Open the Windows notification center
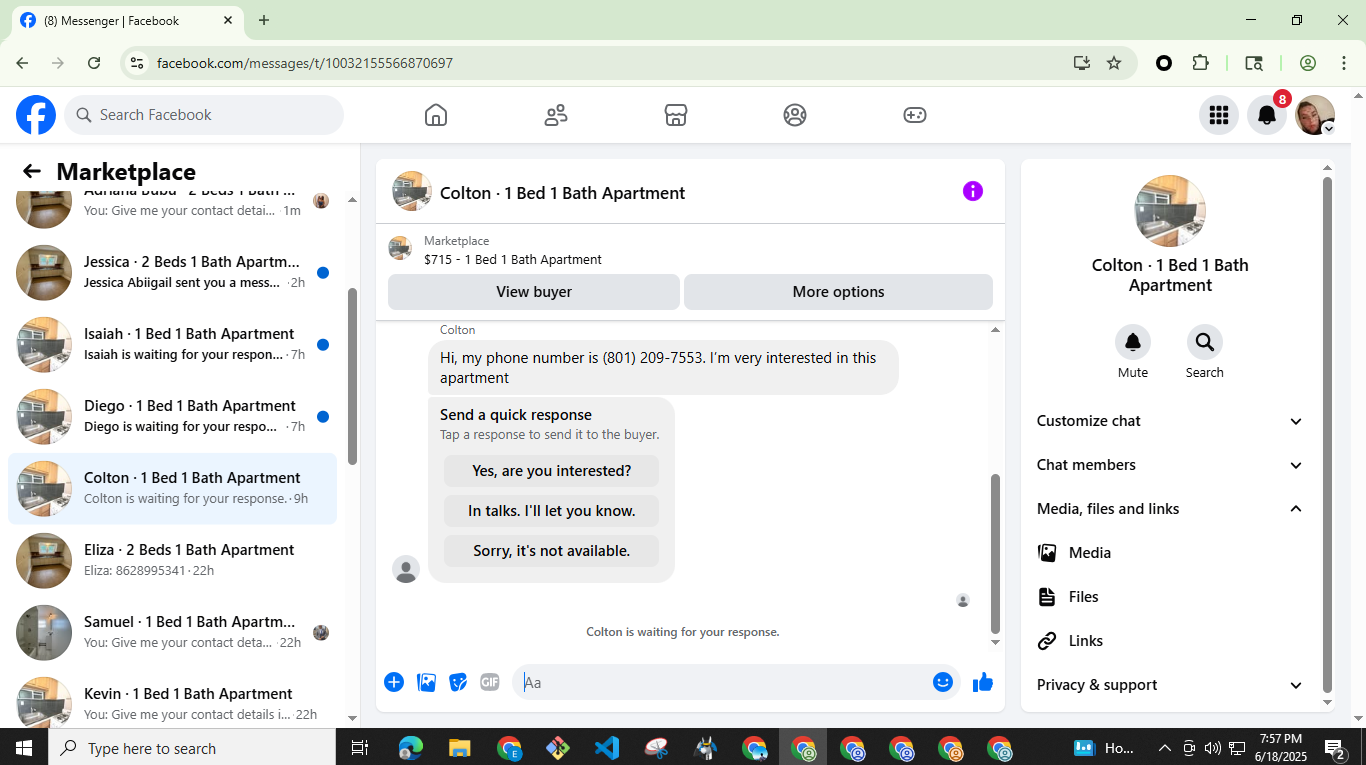Image resolution: width=1366 pixels, height=765 pixels. [x=1336, y=748]
